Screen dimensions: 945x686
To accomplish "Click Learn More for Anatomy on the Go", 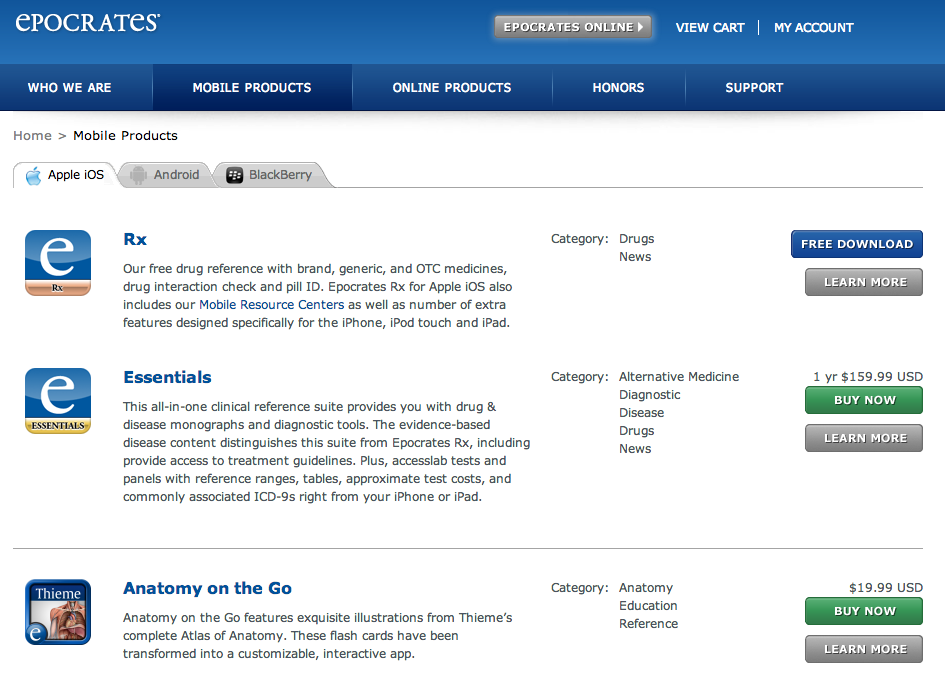I will tap(864, 649).
